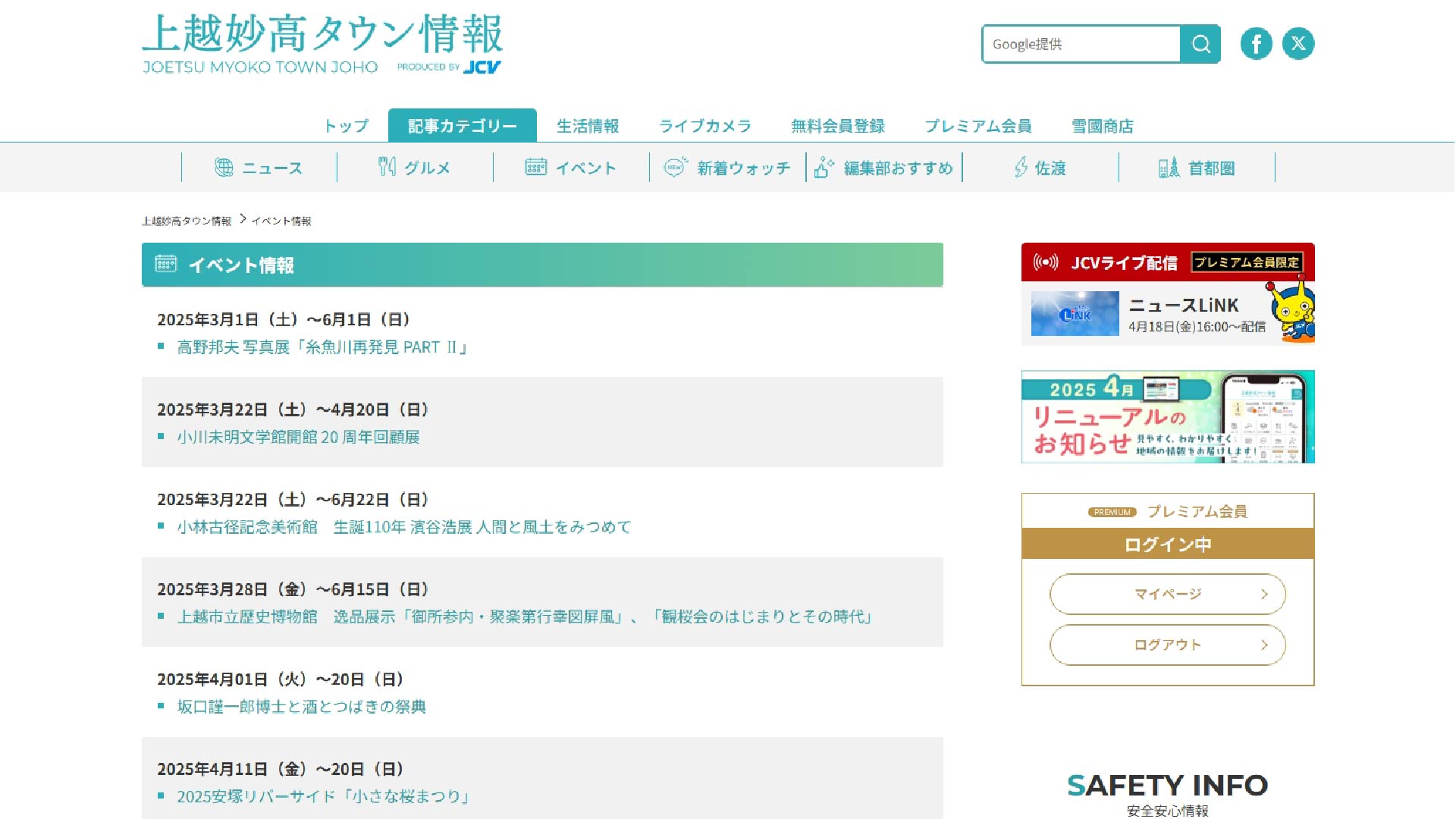1456x819 pixels.
Task: Click the search magnifier button
Action: click(x=1200, y=44)
